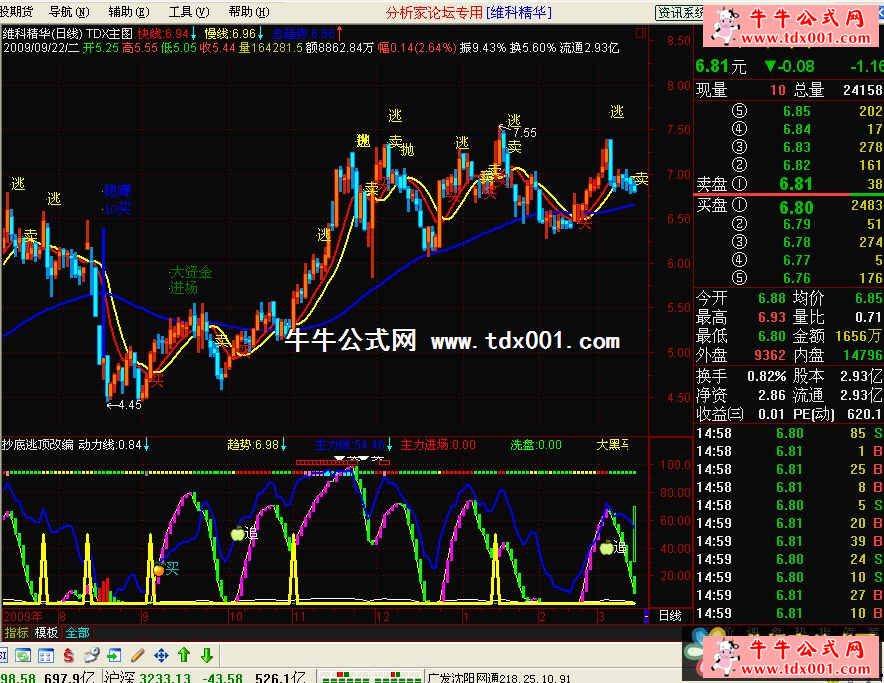The height and width of the screenshot is (683, 884).
Task: Open the 期货 menu
Action: tap(17, 11)
